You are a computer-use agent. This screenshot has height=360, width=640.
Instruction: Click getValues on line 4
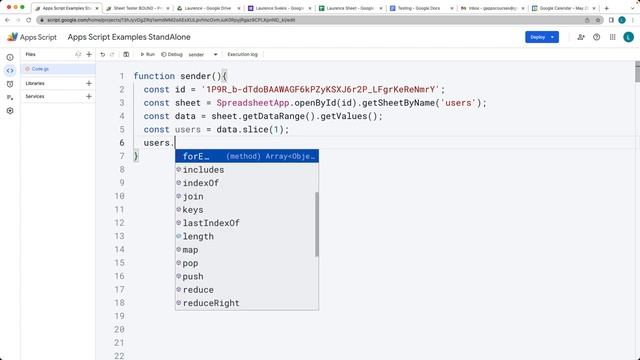point(343,116)
